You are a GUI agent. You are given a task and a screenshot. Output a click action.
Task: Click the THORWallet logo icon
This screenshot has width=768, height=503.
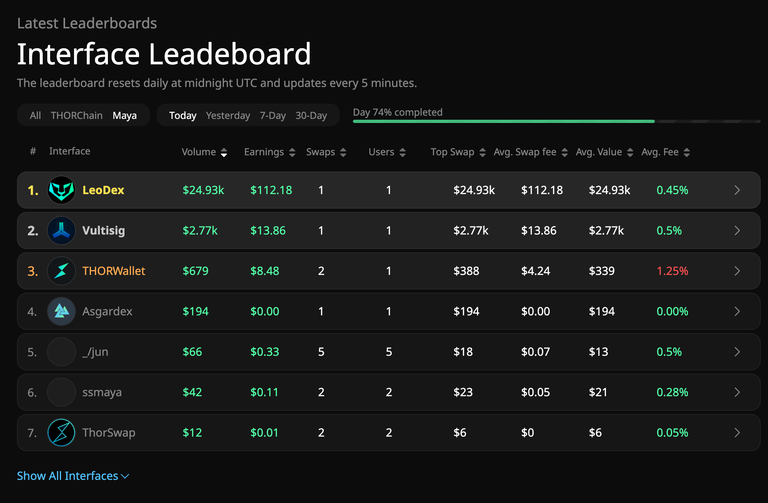tap(61, 271)
